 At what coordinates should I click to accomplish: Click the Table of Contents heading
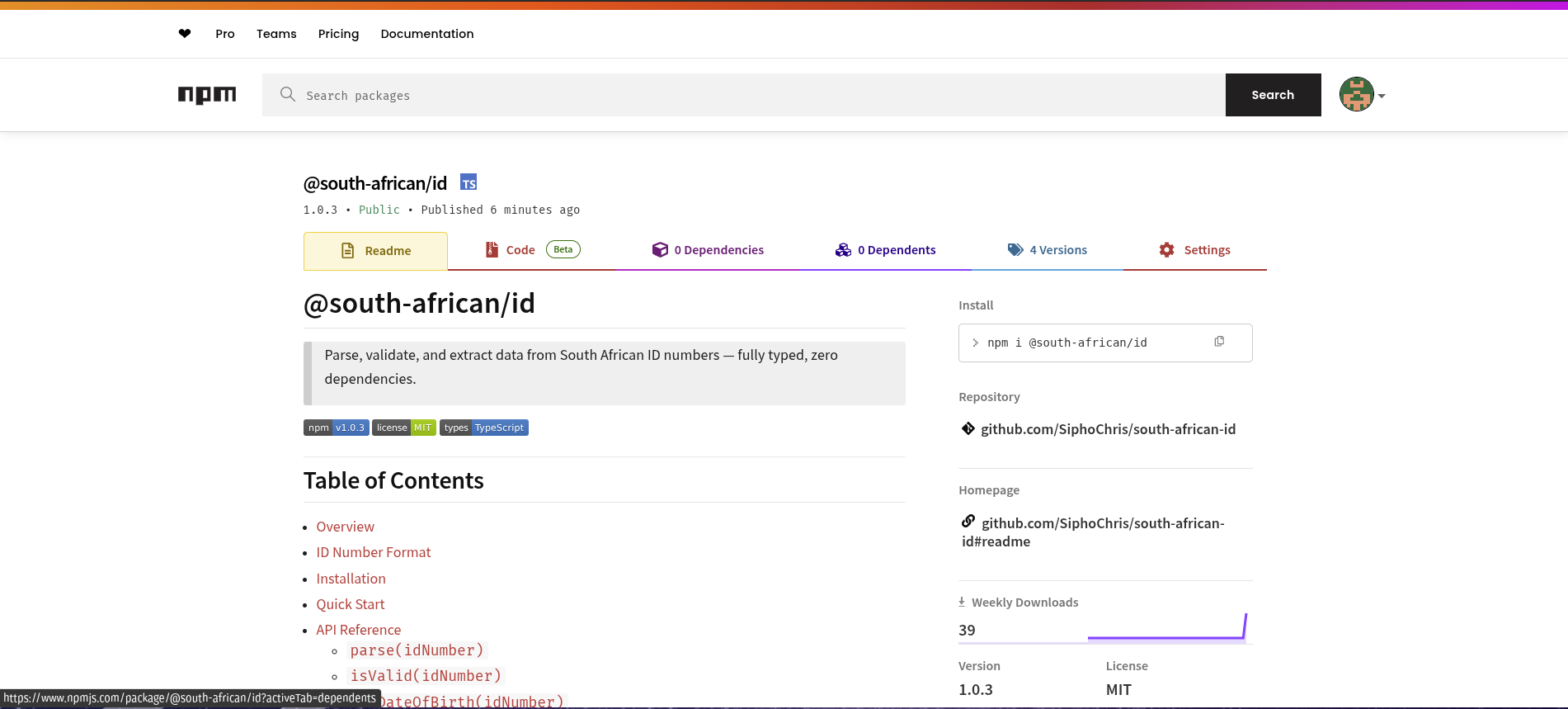[x=393, y=480]
